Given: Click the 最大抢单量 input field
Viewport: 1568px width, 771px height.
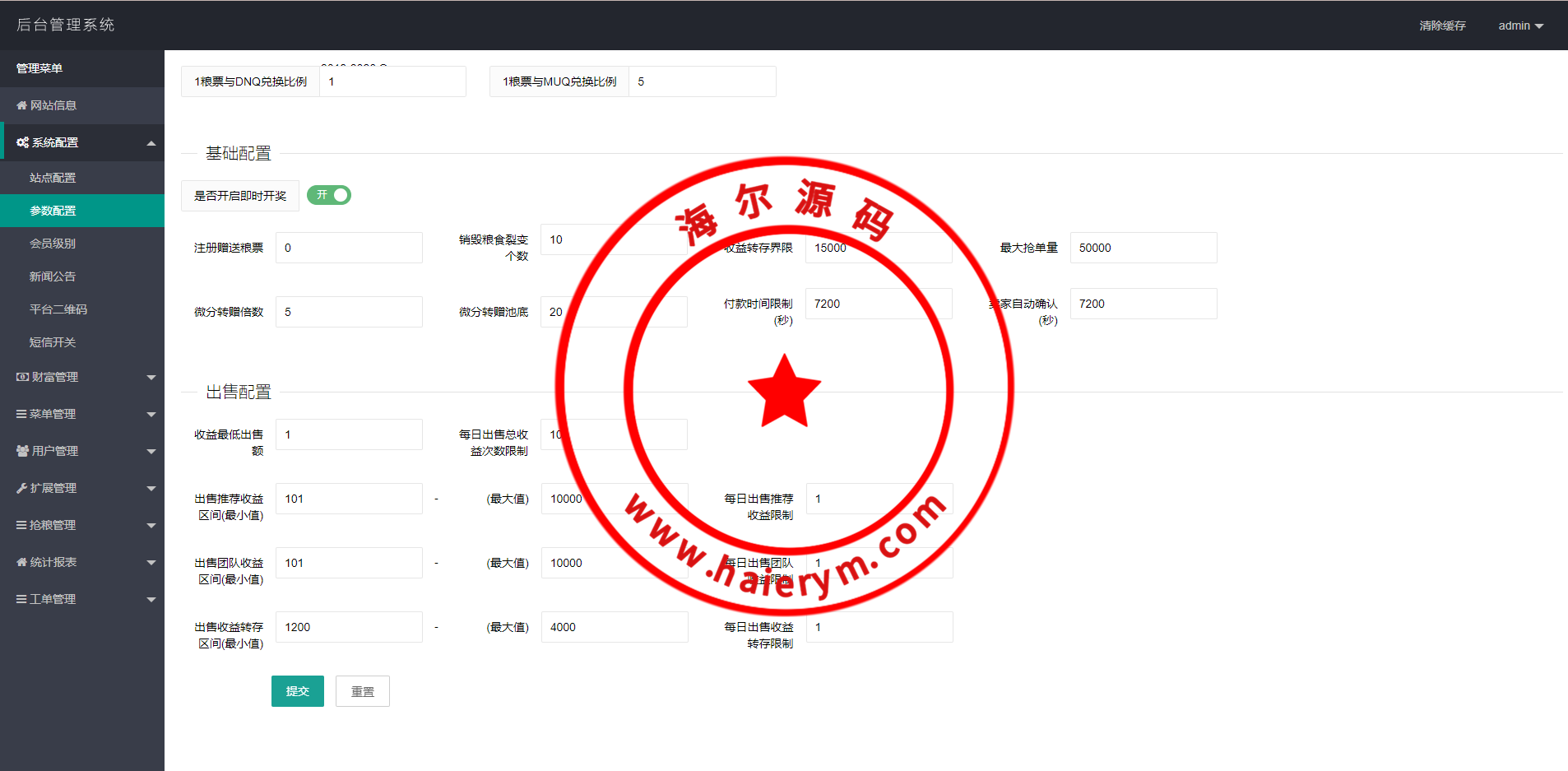Looking at the screenshot, I should 1143,248.
